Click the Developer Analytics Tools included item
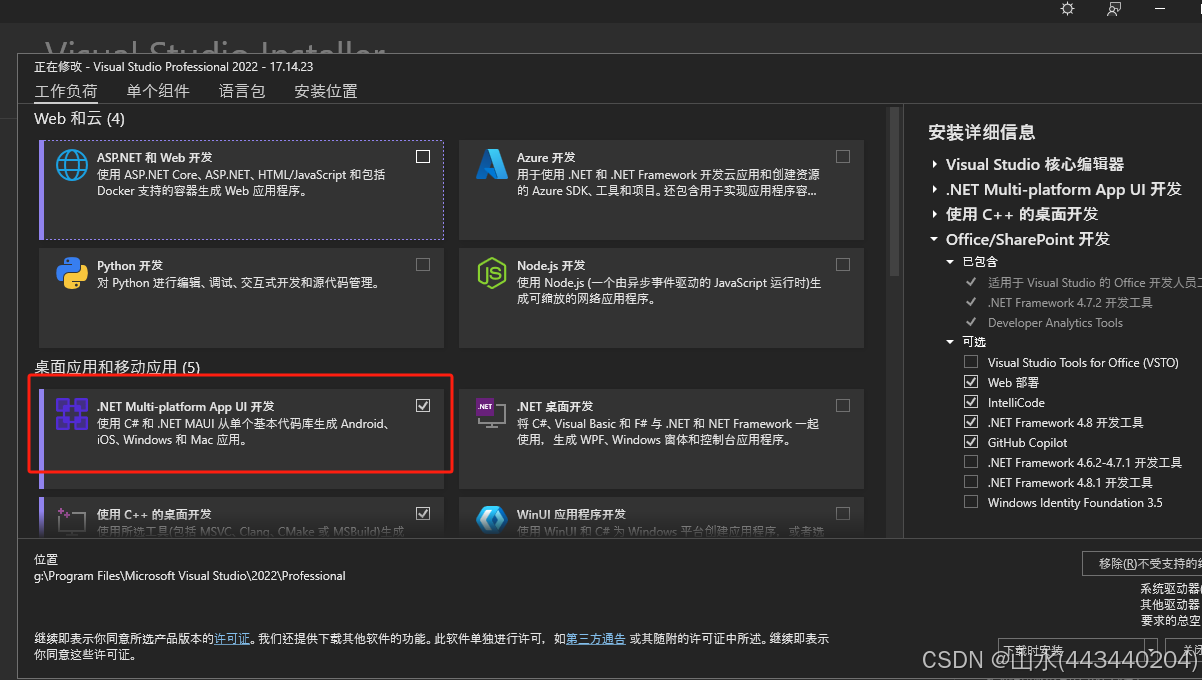 point(1055,323)
